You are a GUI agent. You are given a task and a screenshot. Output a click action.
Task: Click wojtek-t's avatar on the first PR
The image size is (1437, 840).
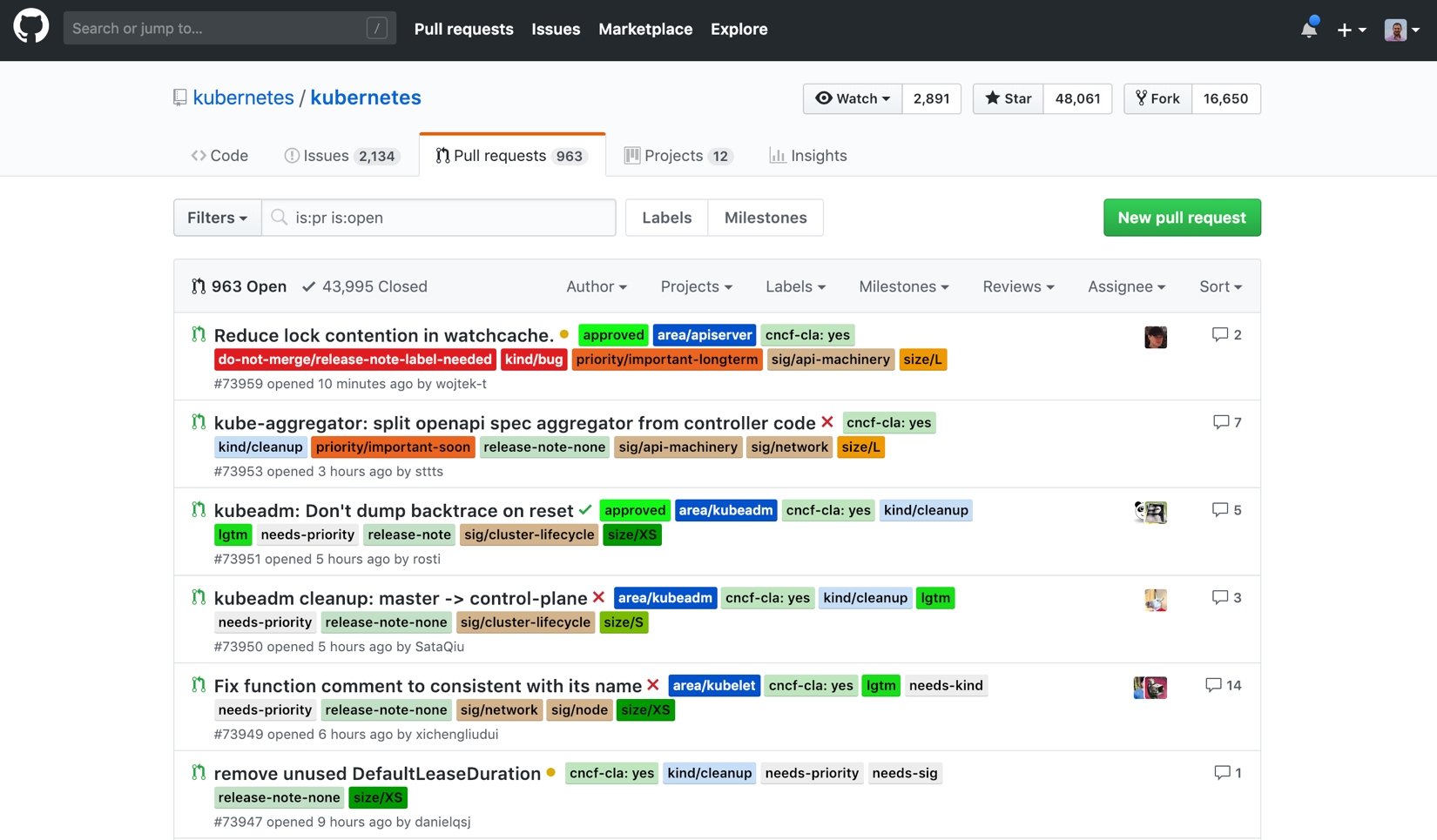[1155, 337]
